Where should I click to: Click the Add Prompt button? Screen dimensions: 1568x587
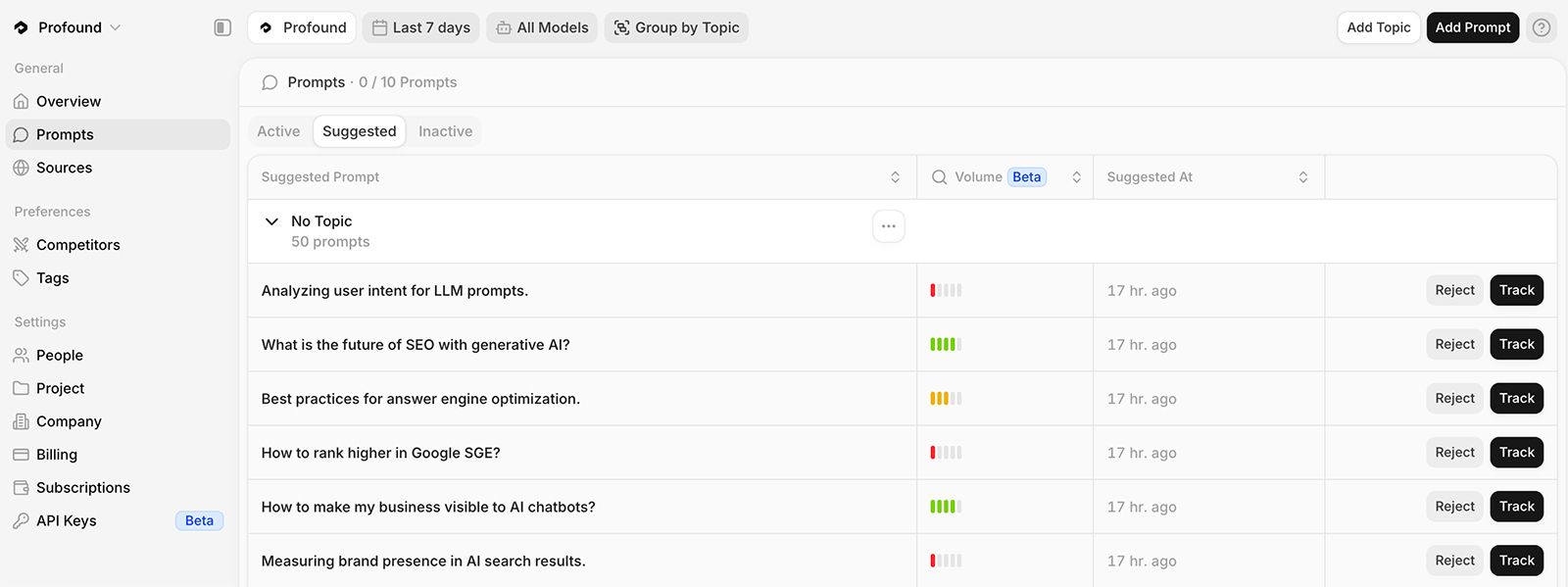pos(1472,27)
